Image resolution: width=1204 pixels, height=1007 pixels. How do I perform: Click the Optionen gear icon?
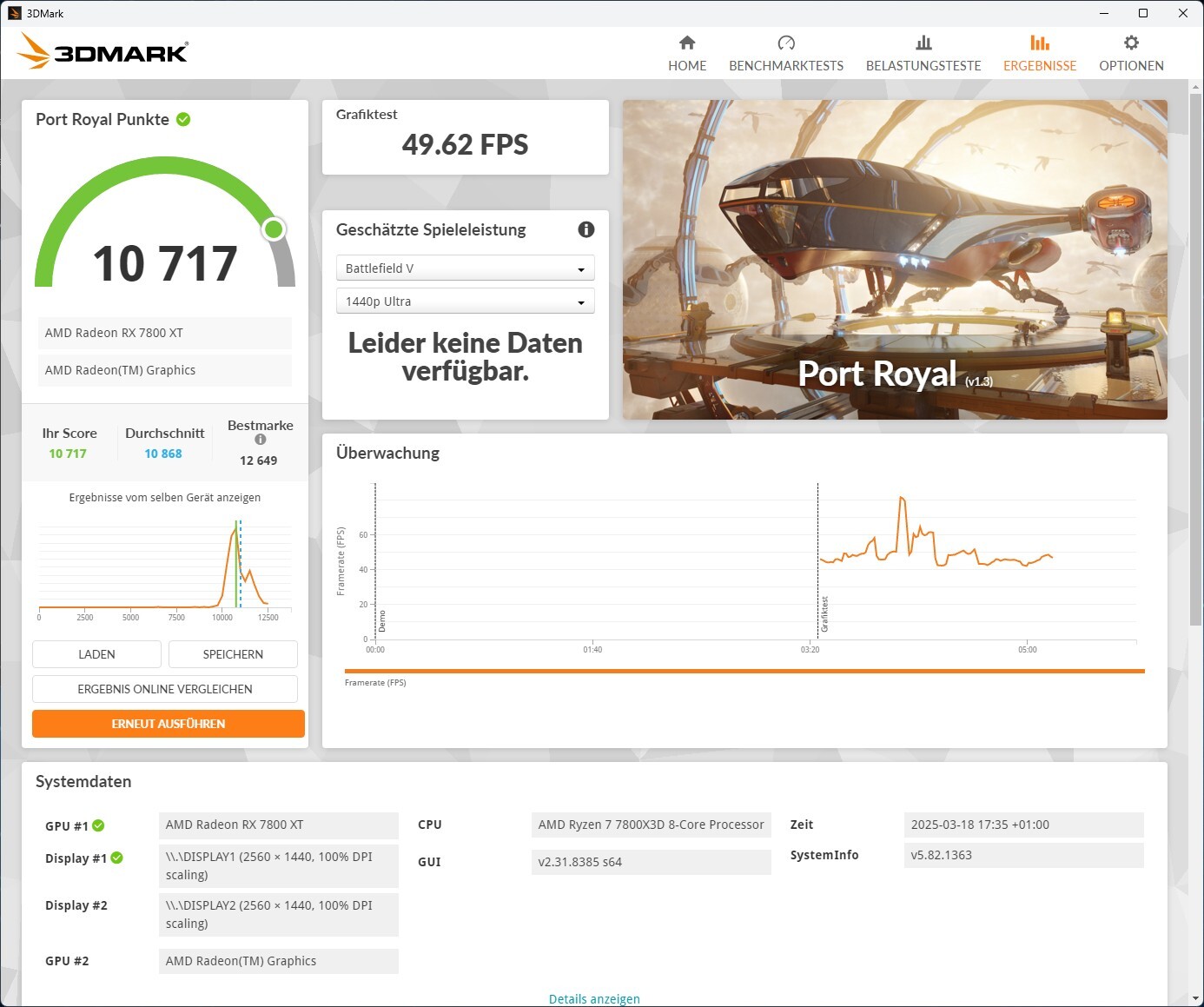tap(1131, 43)
